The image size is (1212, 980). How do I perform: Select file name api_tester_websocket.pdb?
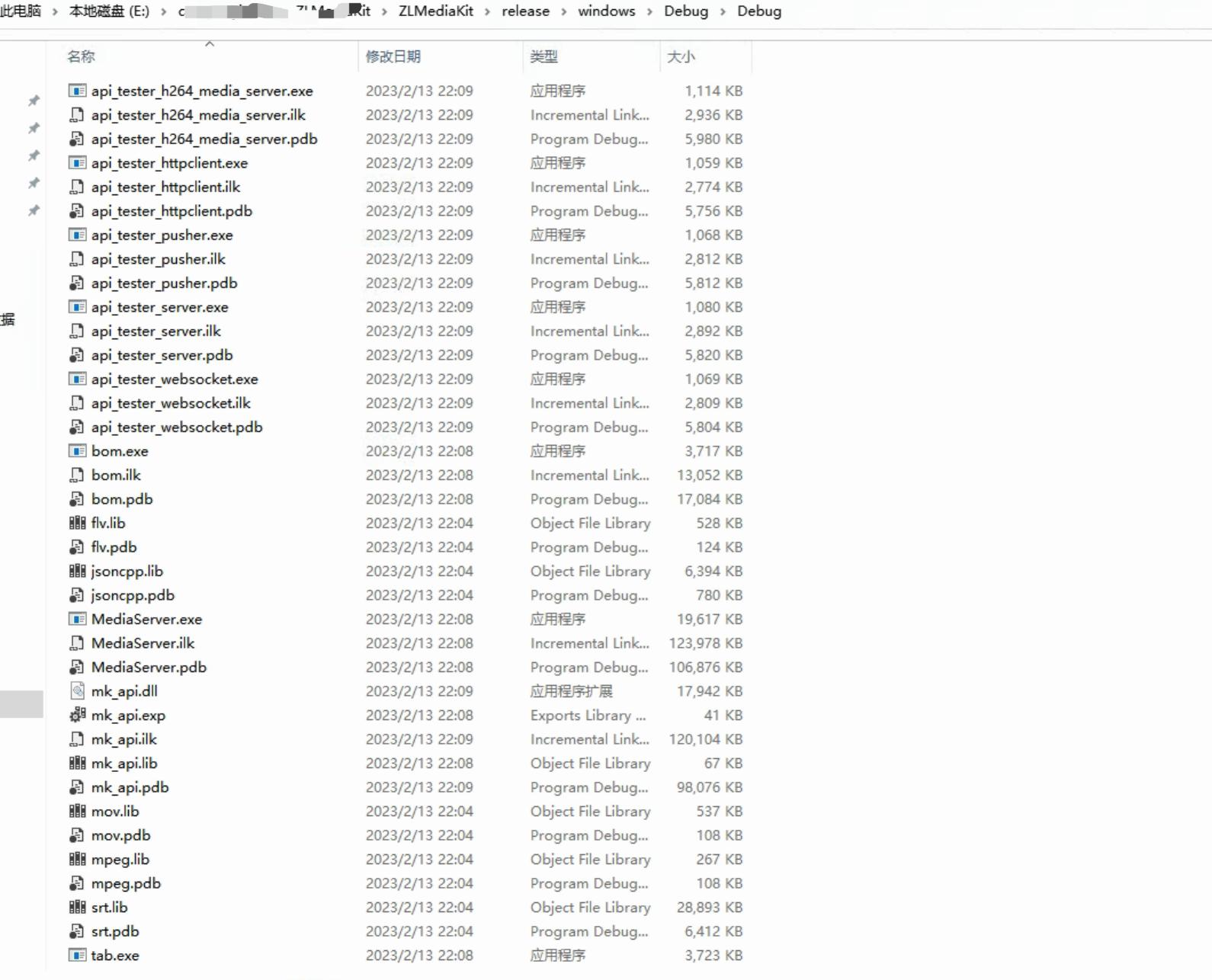coord(177,427)
